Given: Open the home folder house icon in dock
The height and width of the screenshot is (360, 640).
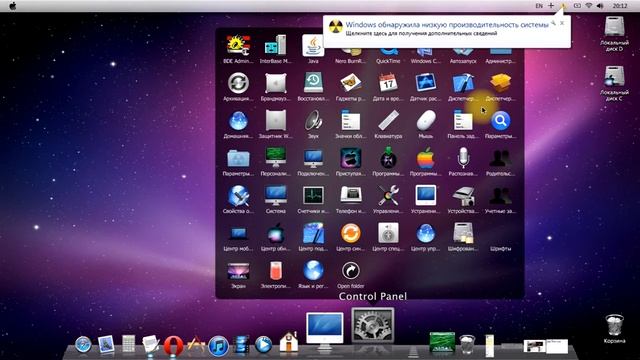Looking at the screenshot, I should pos(289,342).
